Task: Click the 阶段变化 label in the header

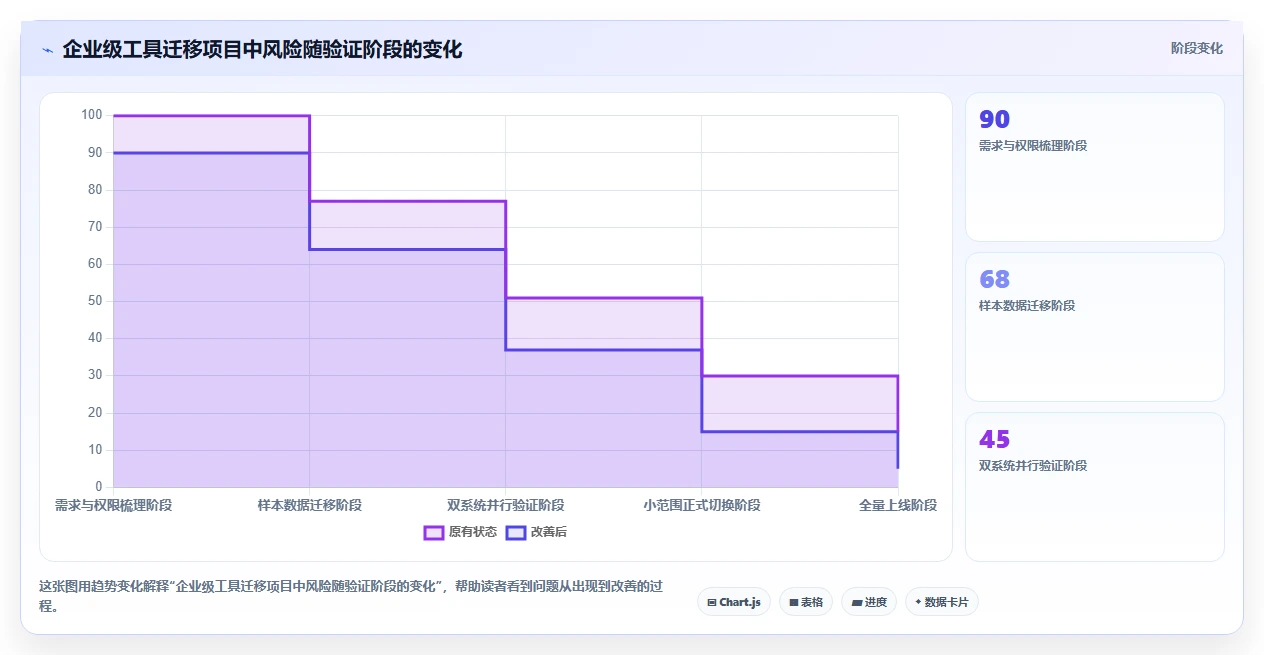Action: pyautogui.click(x=1197, y=48)
